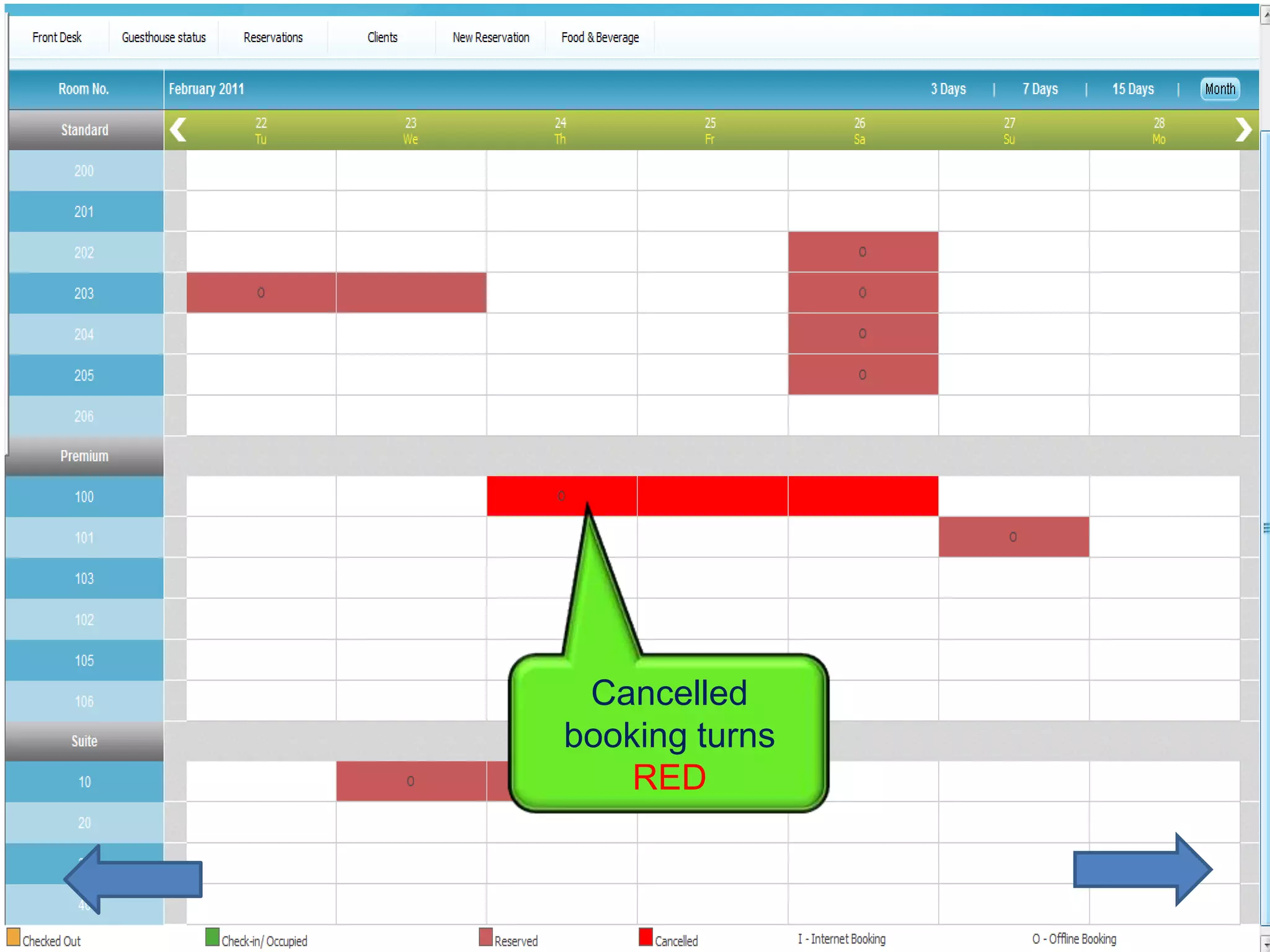Open room 101 reservation on Sunday 27

1013,537
